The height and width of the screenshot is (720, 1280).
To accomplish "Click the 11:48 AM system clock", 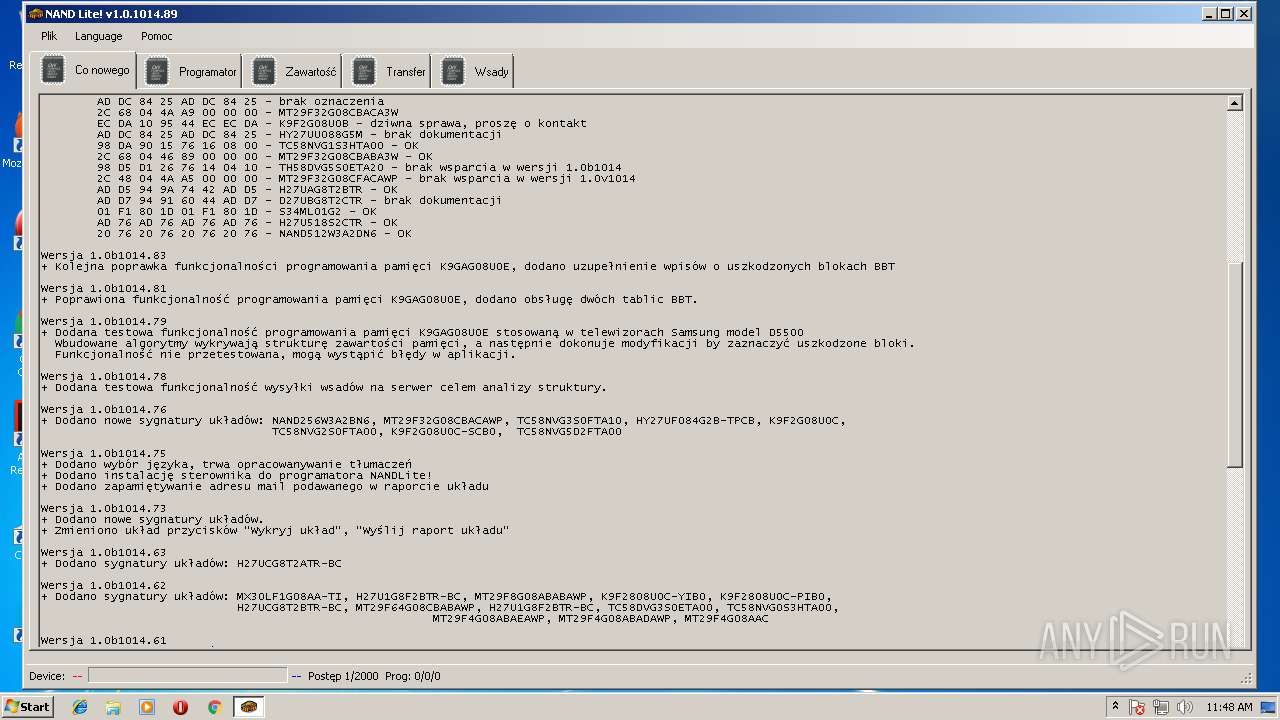I will click(1229, 707).
